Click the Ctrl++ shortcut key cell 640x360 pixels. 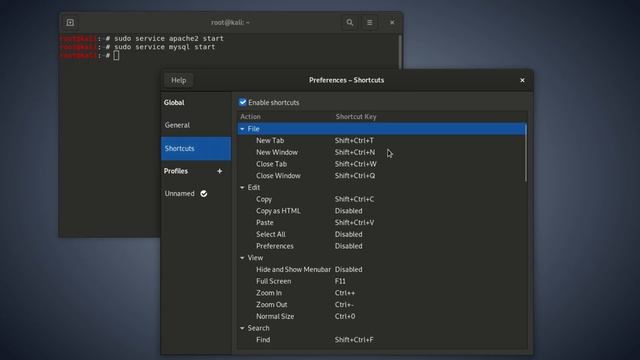point(345,293)
